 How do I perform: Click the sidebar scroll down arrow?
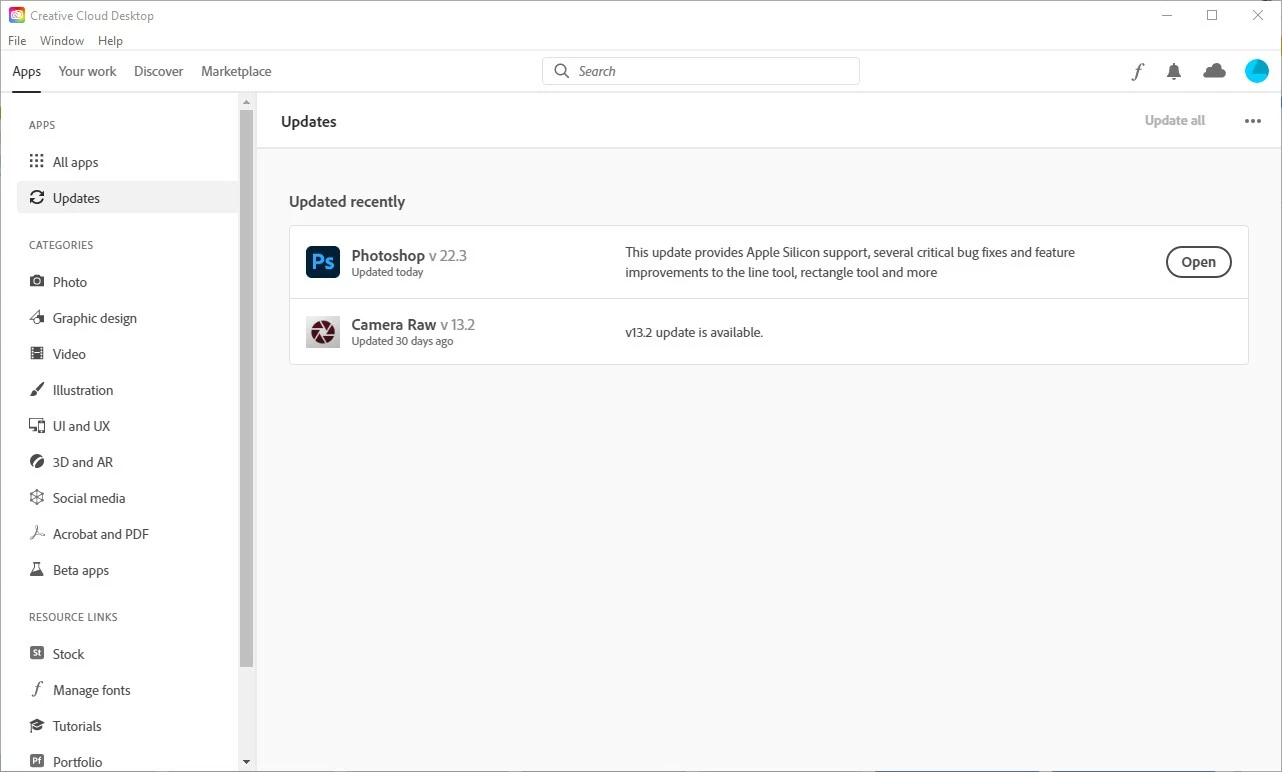pos(247,762)
